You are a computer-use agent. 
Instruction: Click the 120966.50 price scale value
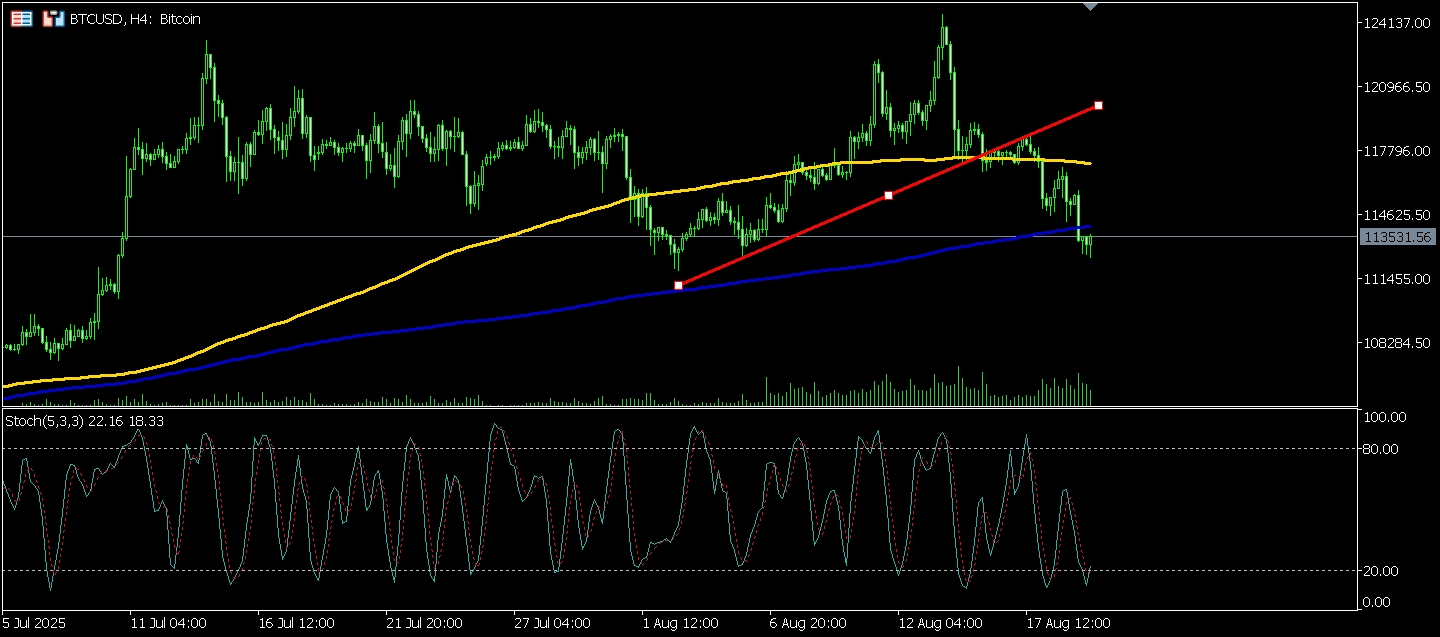click(x=1397, y=87)
